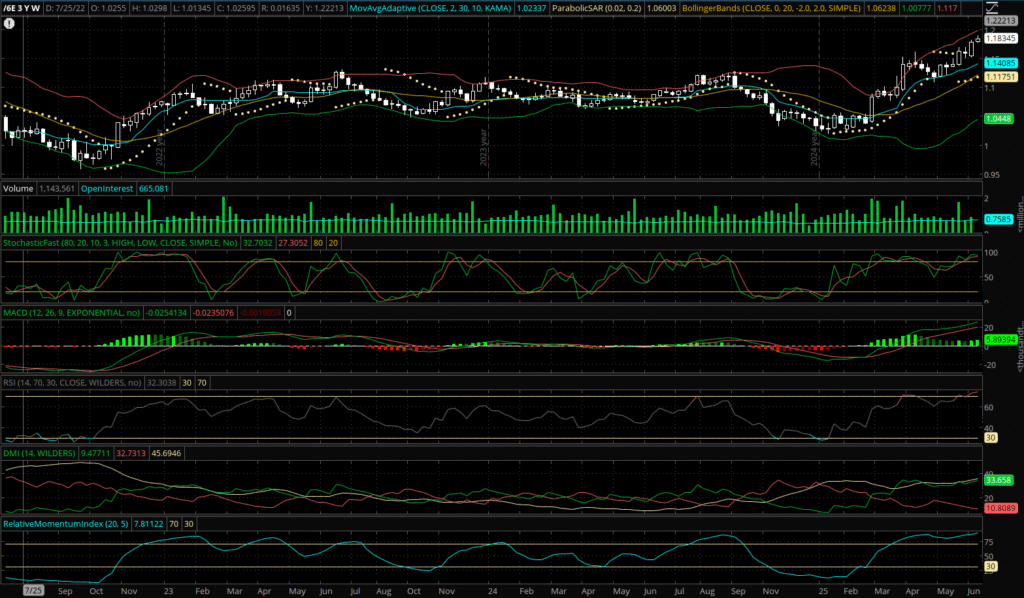This screenshot has height=598, width=1024.
Task: Click the 45.6946 ADX value
Action: 166,453
